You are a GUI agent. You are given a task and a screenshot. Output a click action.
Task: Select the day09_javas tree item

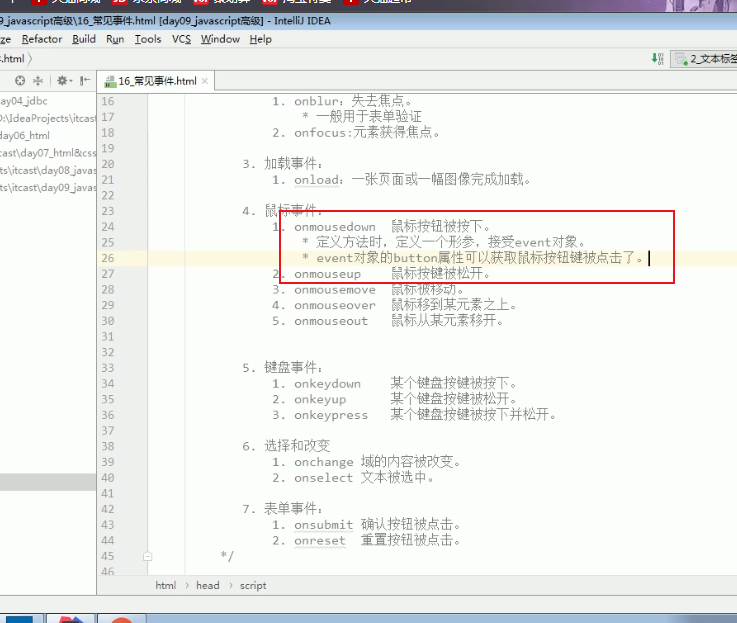(47, 188)
